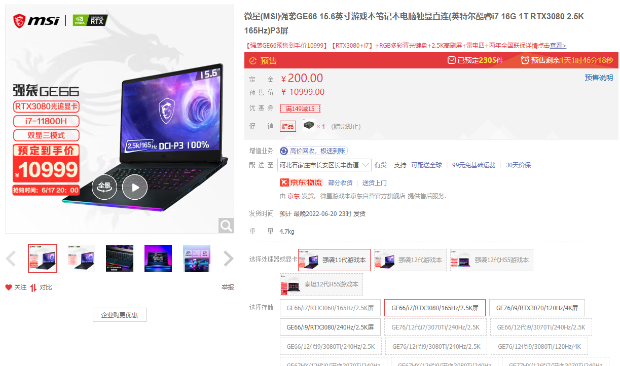Click the gift item thumbnail icon
Image resolution: width=620 pixels, height=366 pixels.
[x=309, y=126]
